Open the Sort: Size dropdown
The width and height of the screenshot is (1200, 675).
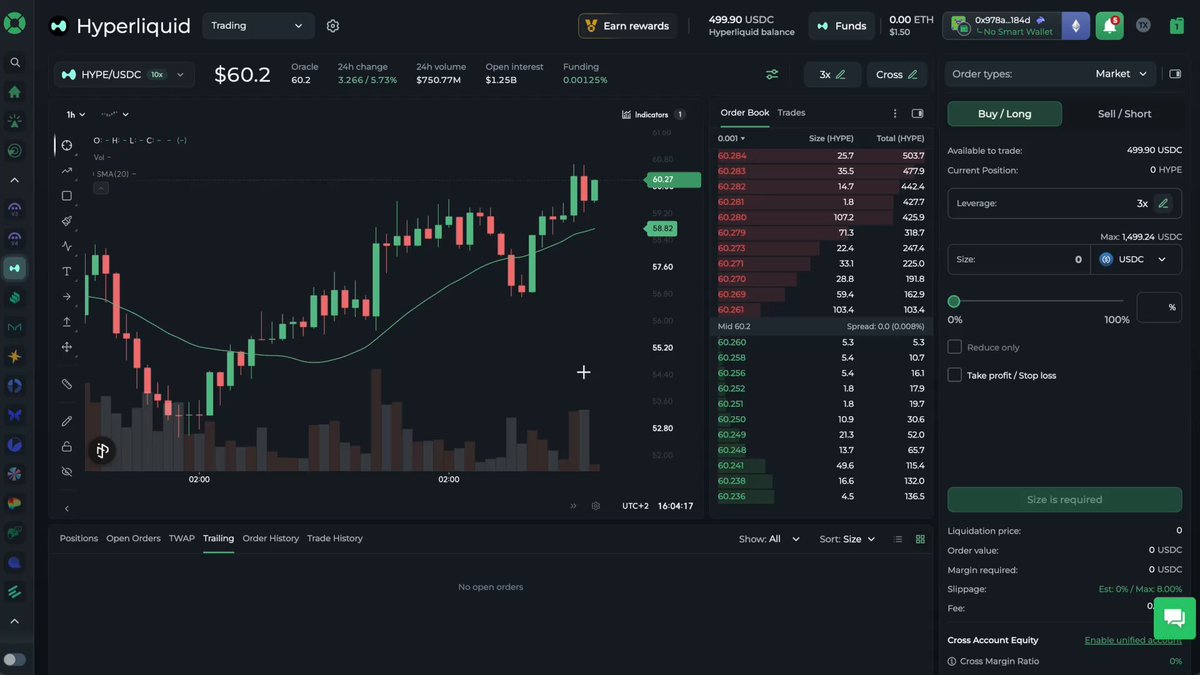point(847,539)
